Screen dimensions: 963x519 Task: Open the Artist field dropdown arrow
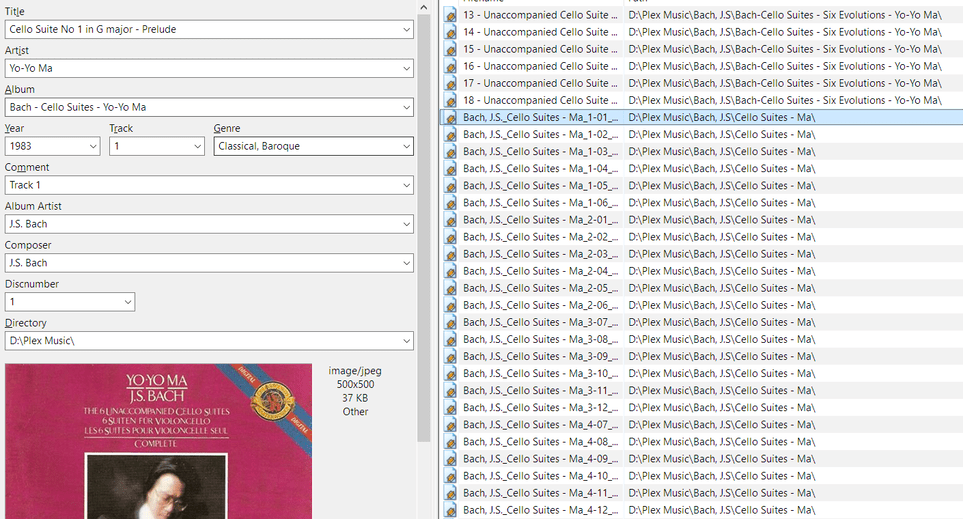[406, 68]
